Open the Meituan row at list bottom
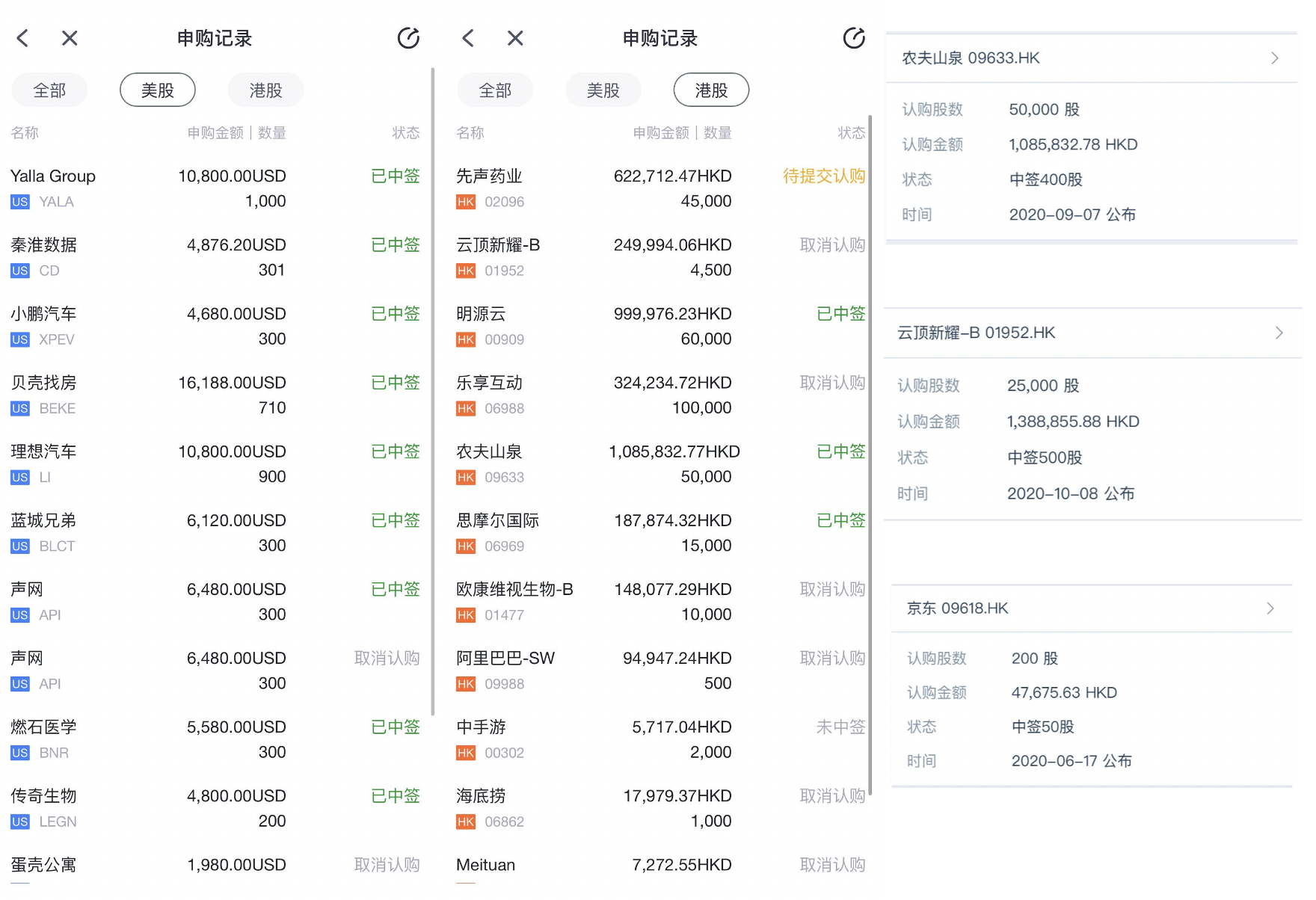This screenshot has height=900, width=1316. point(661,867)
